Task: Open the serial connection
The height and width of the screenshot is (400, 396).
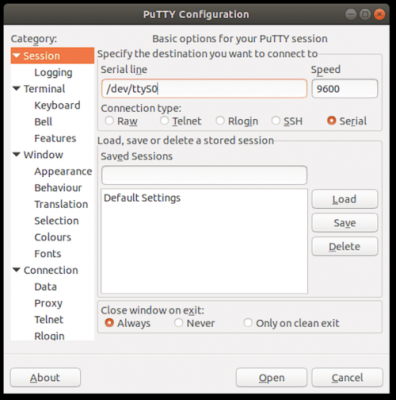Action: click(271, 377)
